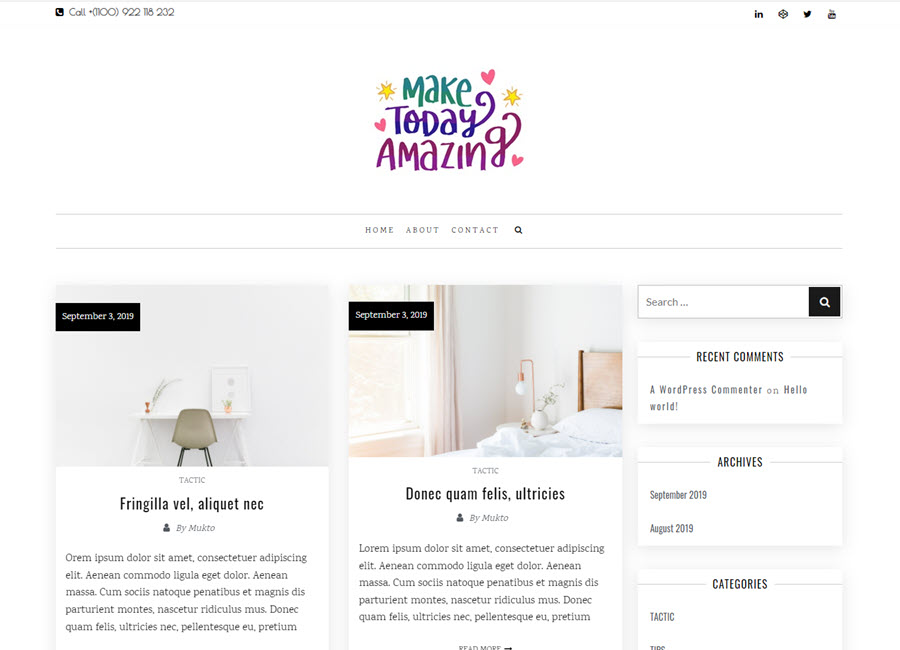Click author icon under Fringilla post
Screen dimensions: 900x650
click(x=166, y=528)
